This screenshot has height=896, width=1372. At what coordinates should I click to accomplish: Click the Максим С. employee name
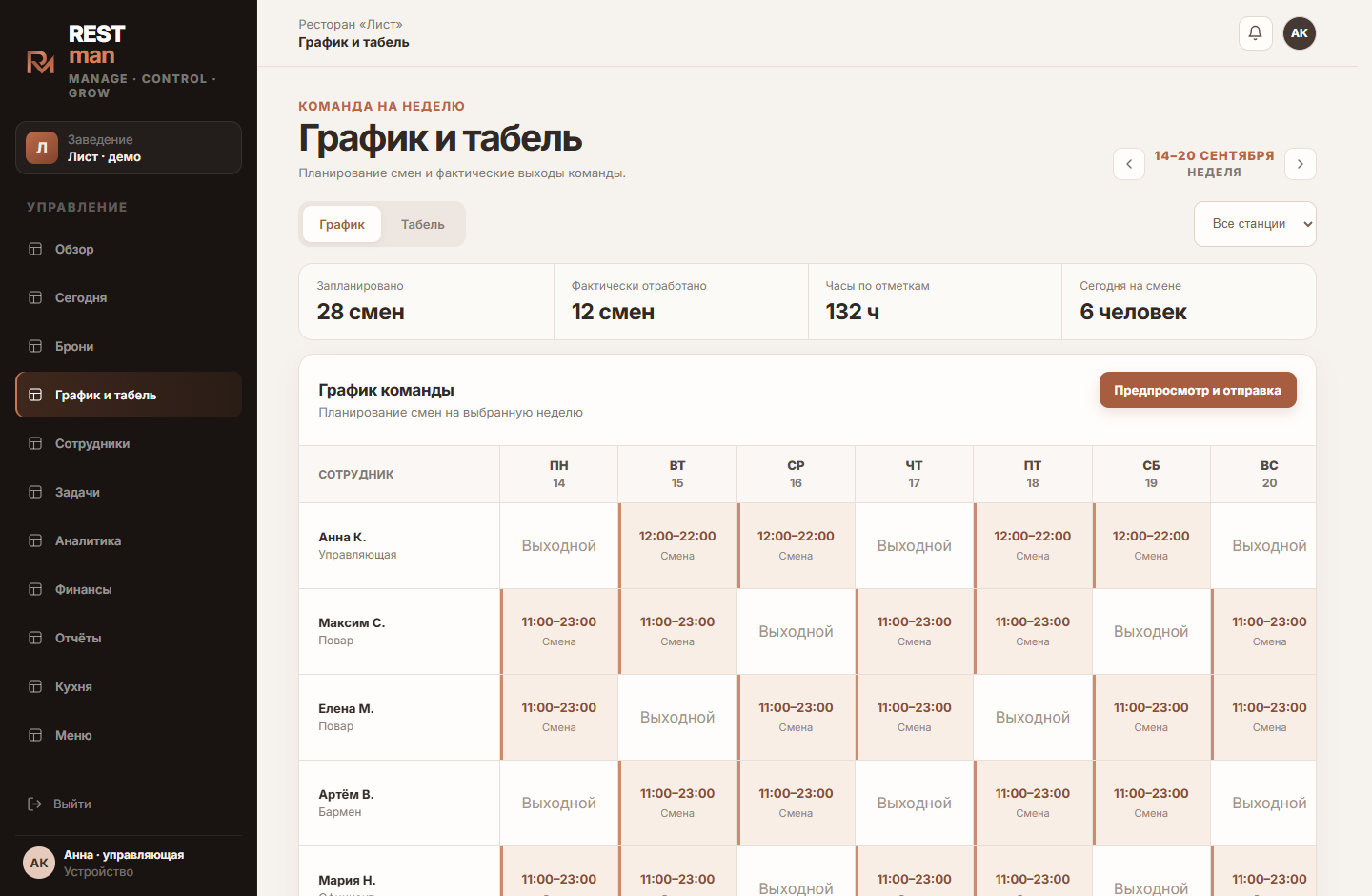tap(352, 622)
